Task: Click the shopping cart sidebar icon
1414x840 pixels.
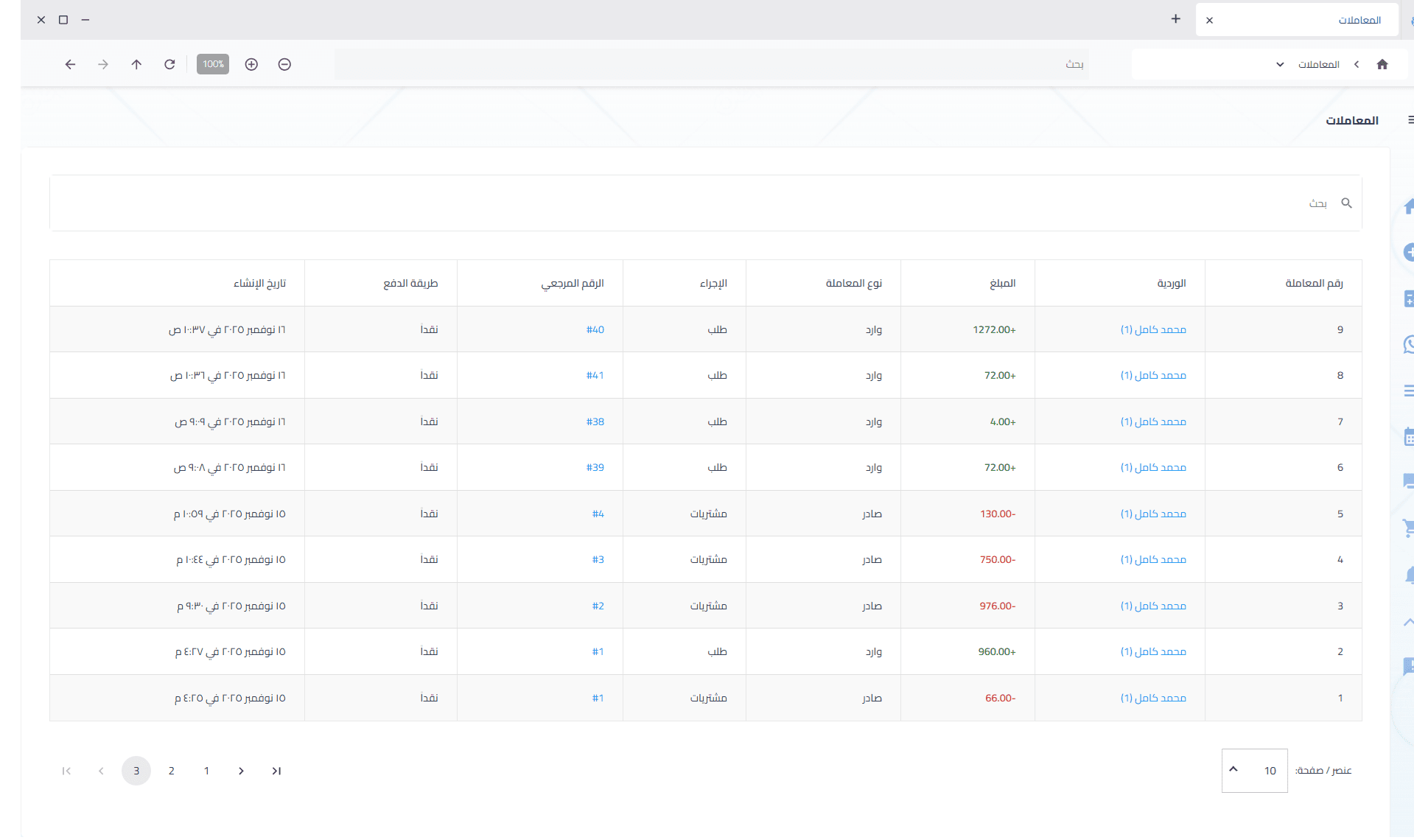Action: click(1408, 528)
